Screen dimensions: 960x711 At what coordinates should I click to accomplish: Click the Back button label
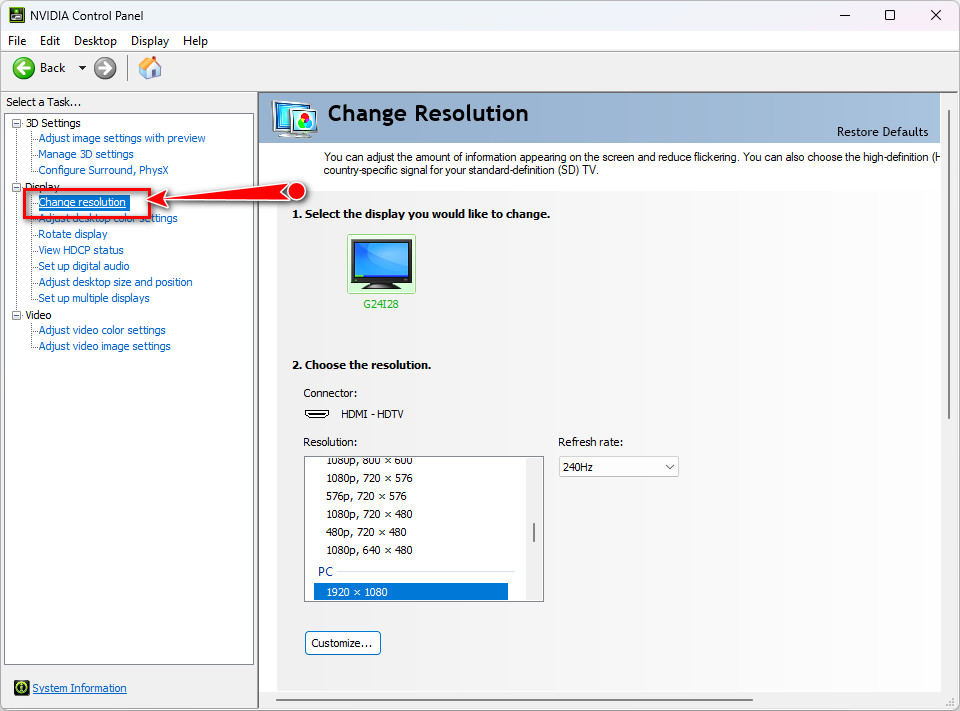point(53,68)
